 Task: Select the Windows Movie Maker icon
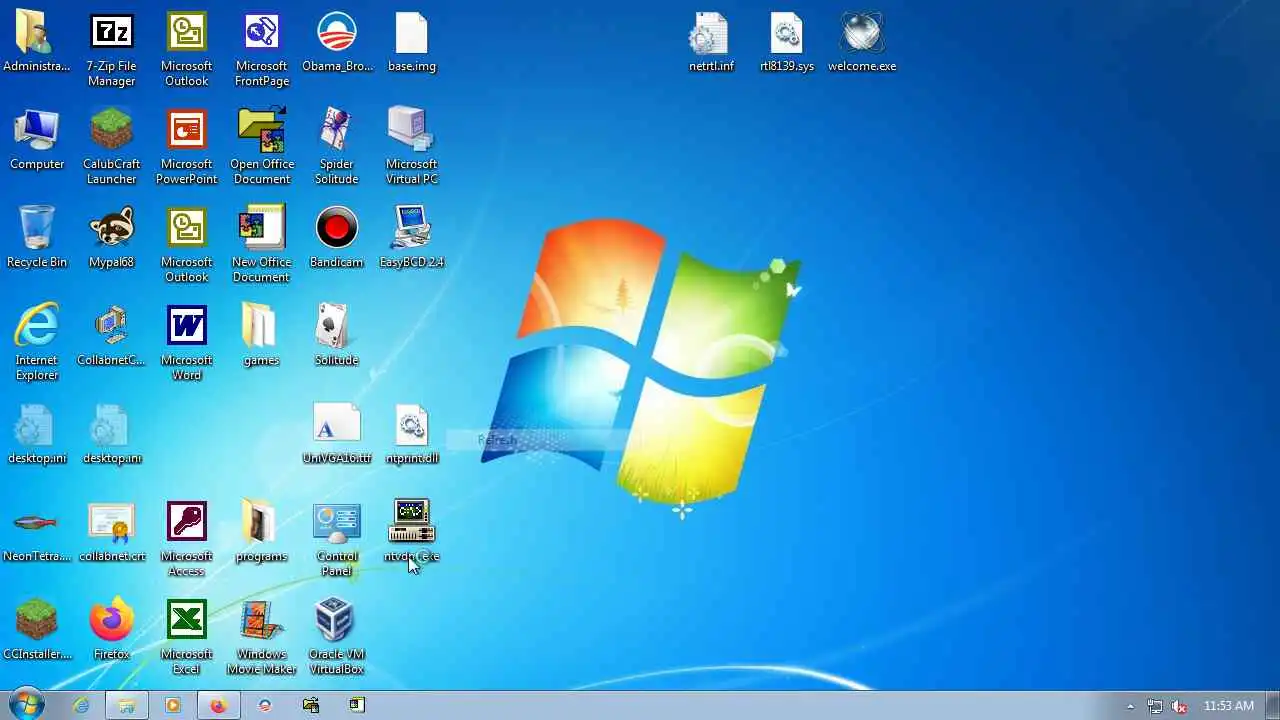261,637
